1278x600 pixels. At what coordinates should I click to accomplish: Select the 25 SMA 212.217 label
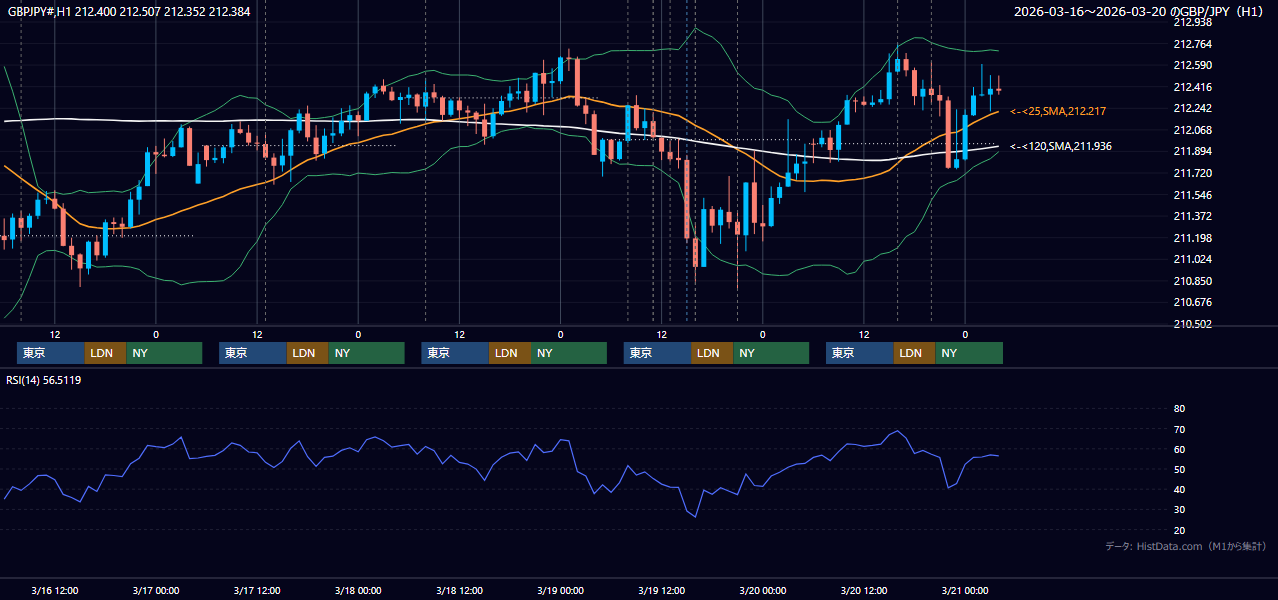click(1058, 111)
